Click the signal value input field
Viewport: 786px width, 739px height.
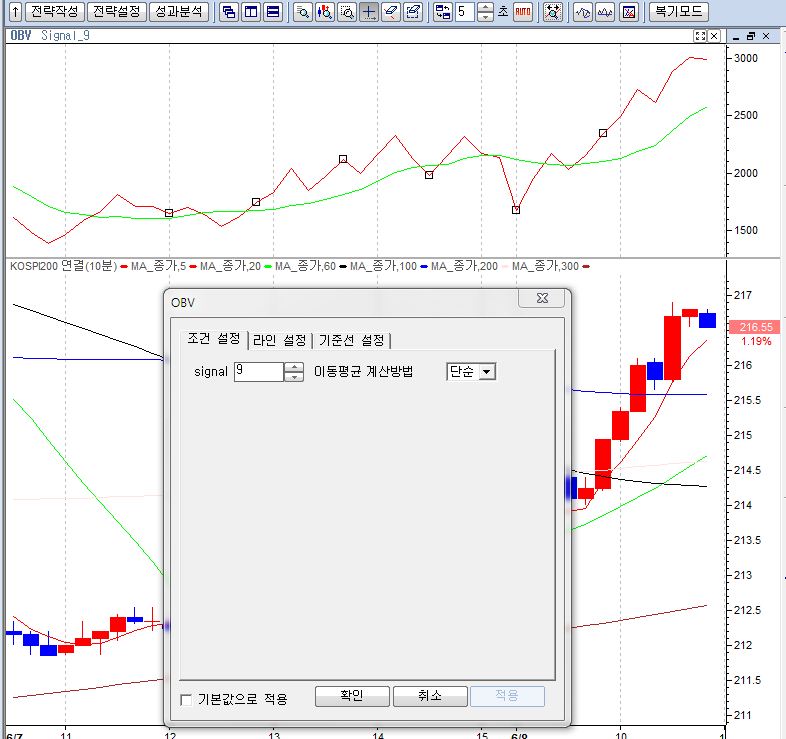pyautogui.click(x=257, y=372)
